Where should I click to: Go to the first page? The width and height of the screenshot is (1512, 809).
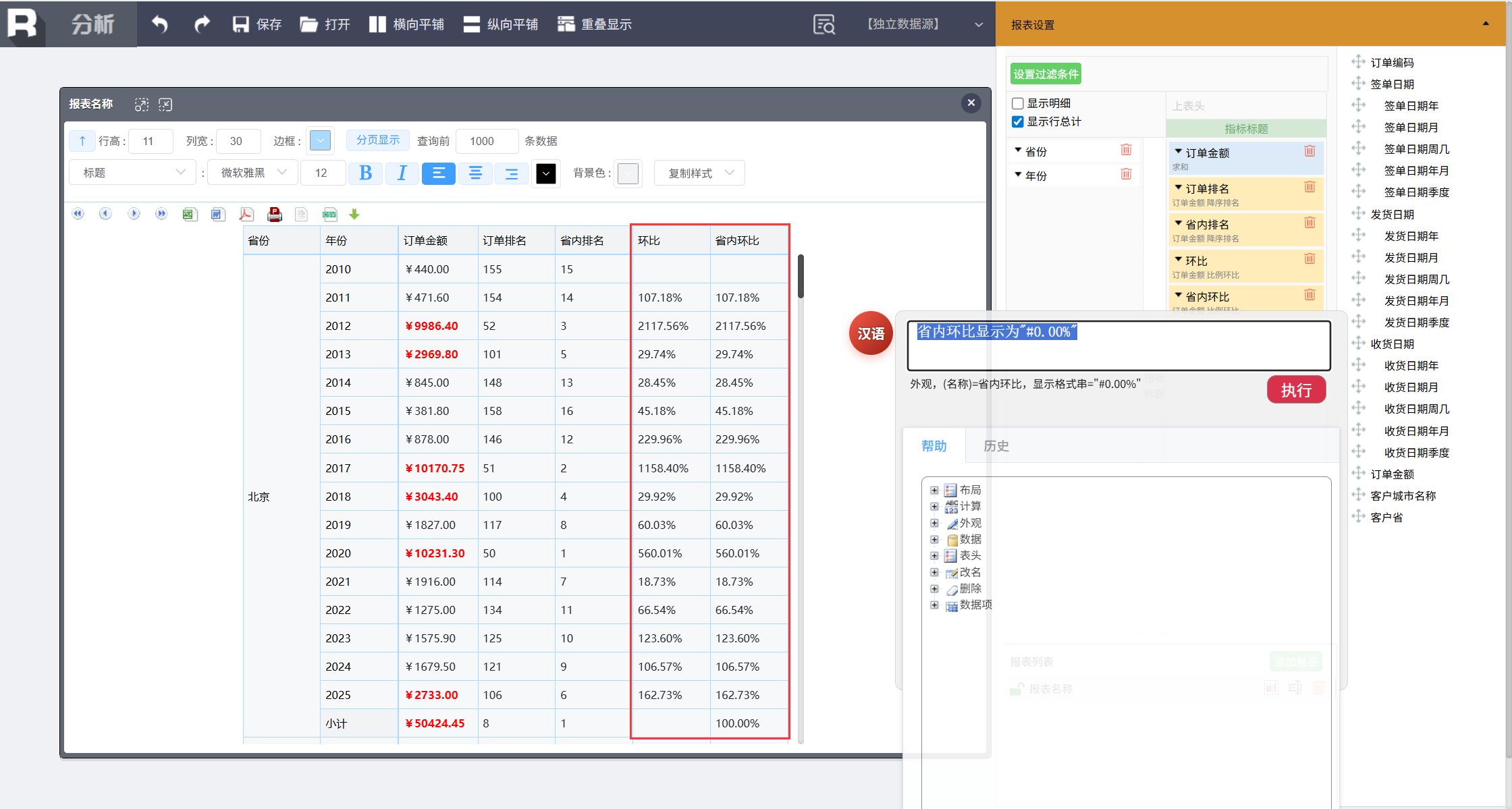point(78,215)
